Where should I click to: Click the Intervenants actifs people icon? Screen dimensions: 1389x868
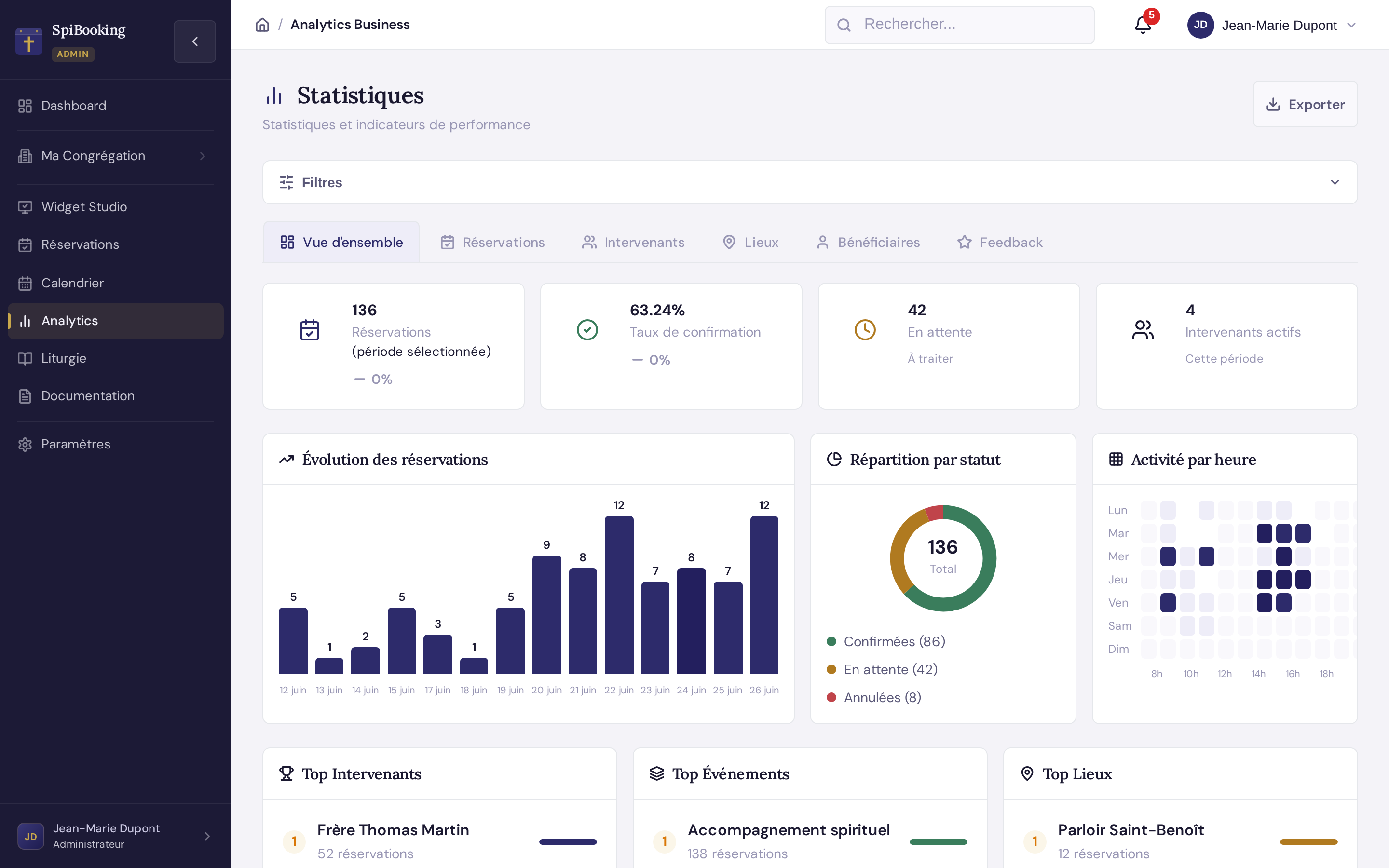[1143, 329]
